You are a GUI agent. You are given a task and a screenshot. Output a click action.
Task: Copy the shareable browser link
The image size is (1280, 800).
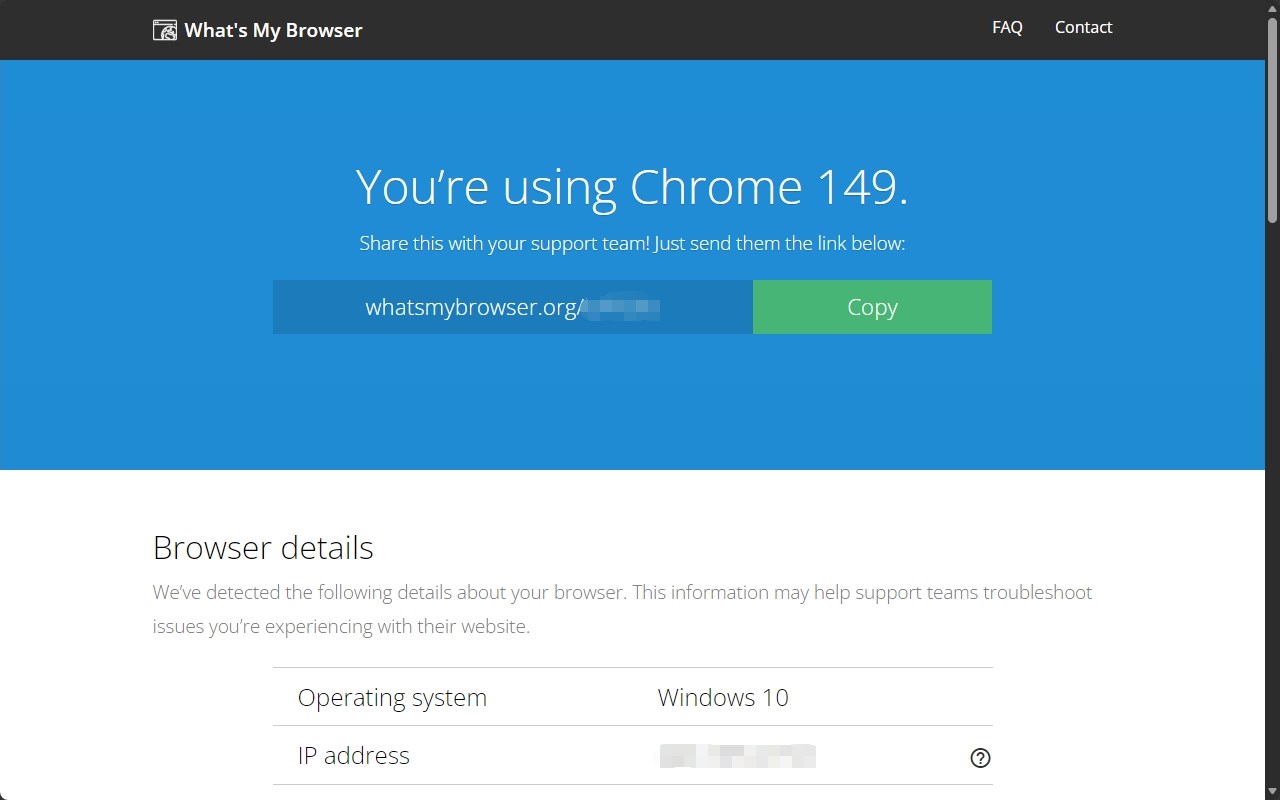tap(872, 307)
